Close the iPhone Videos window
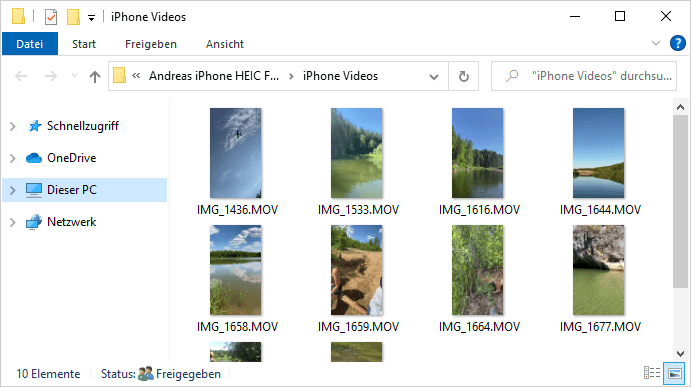691x387 pixels. (666, 17)
